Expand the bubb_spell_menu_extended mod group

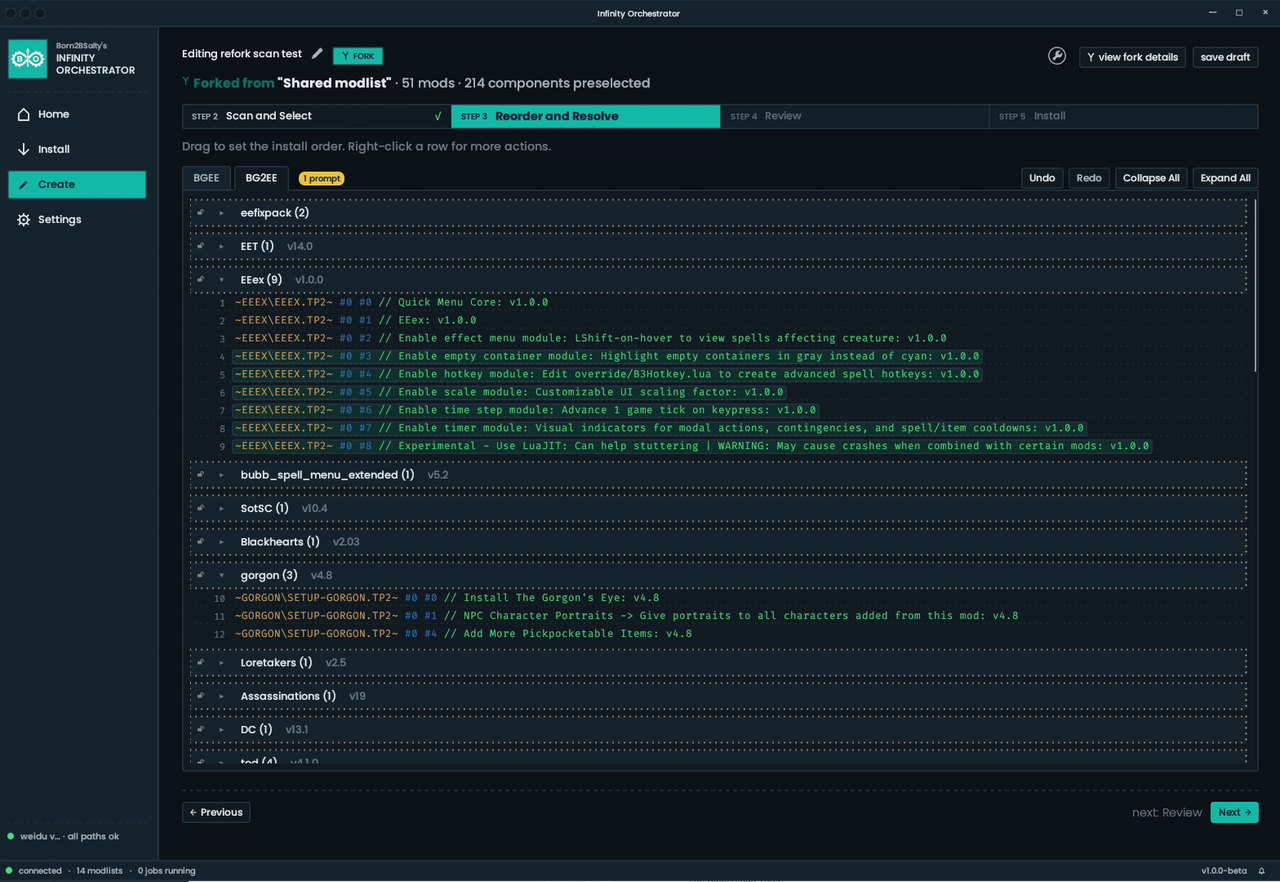[x=222, y=475]
